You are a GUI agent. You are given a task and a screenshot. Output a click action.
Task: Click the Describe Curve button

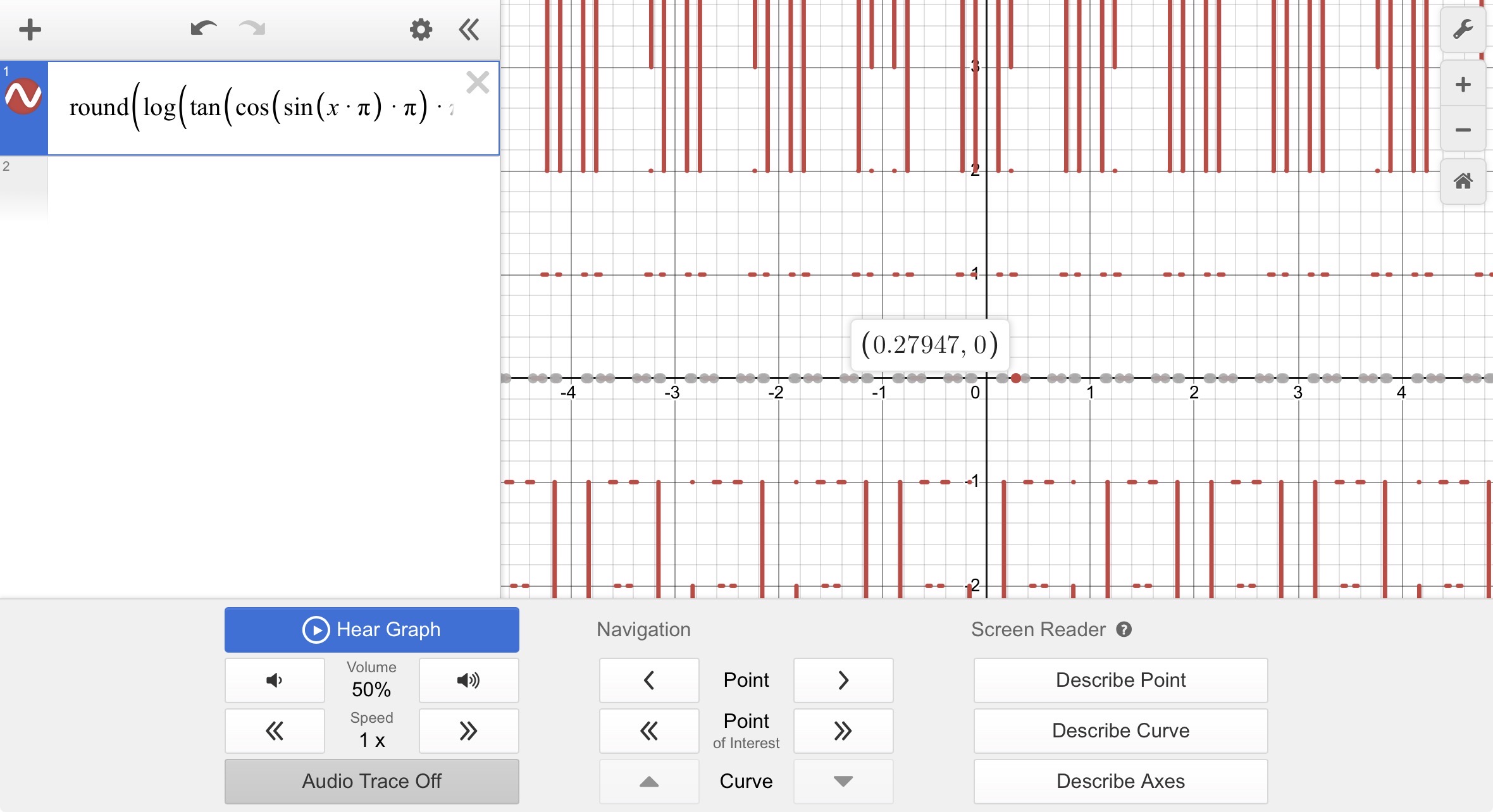1120,731
